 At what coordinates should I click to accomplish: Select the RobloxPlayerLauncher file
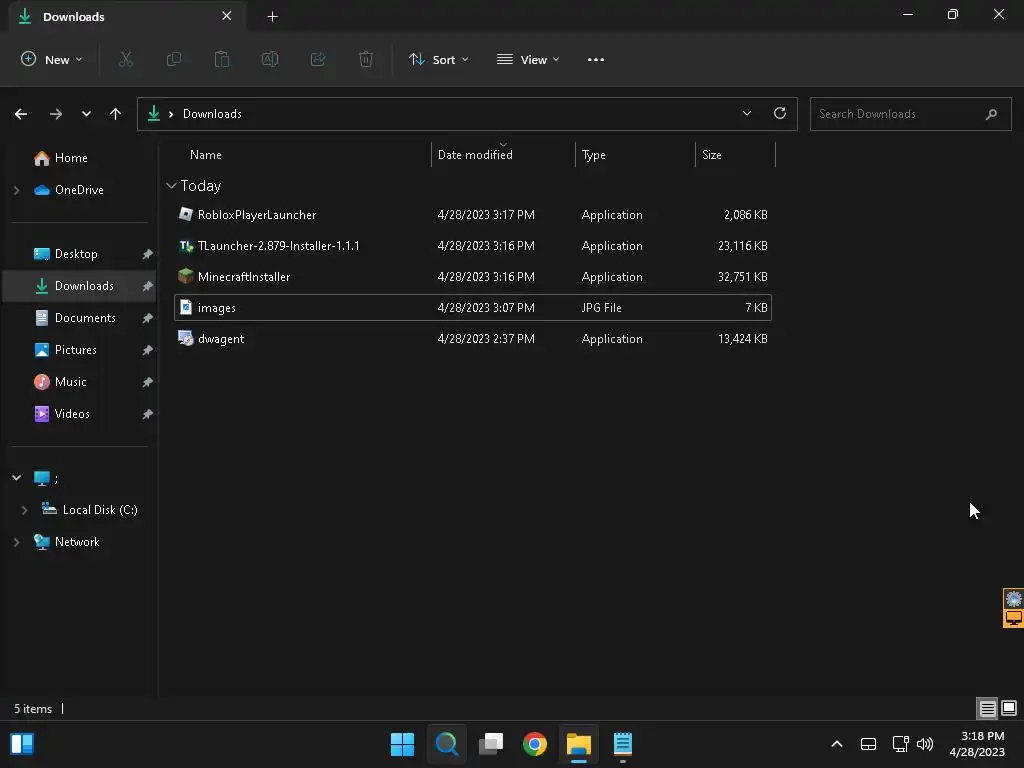[473, 215]
